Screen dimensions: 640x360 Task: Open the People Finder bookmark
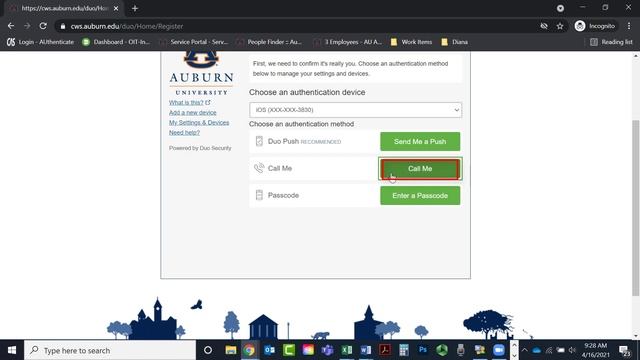269,42
